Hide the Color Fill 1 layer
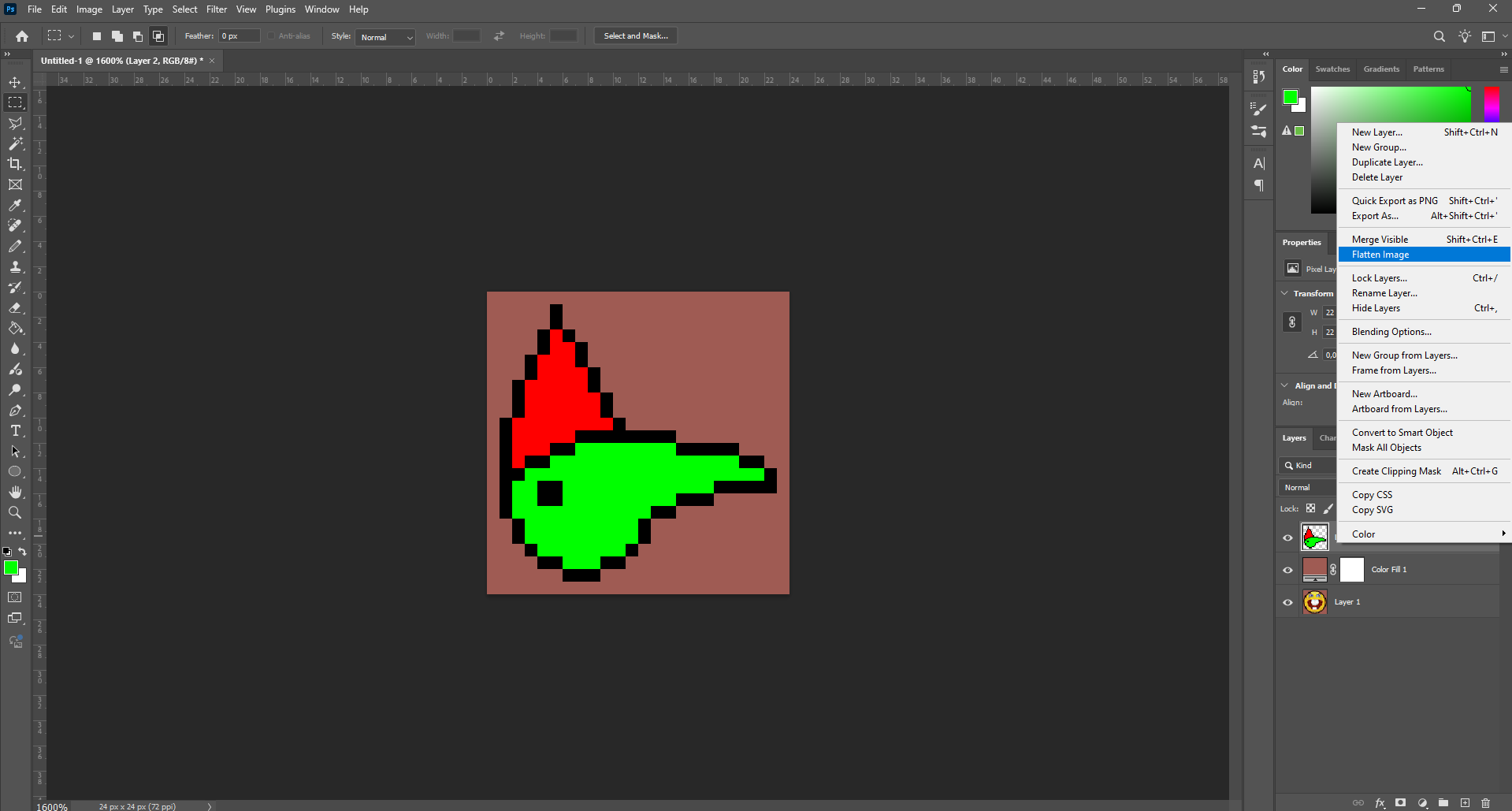This screenshot has height=811, width=1512. pyautogui.click(x=1287, y=570)
